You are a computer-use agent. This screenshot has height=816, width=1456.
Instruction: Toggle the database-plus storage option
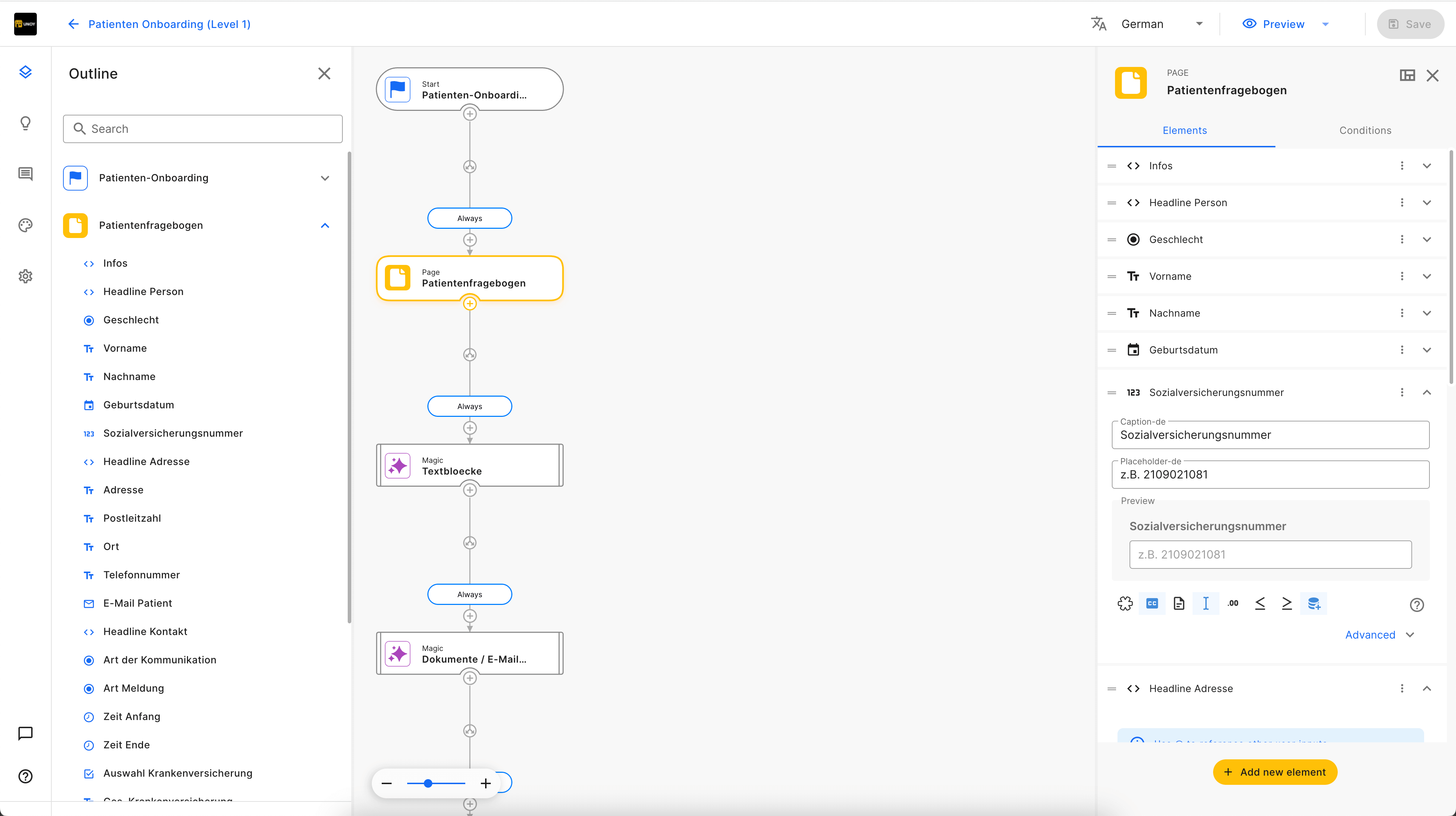click(1314, 603)
